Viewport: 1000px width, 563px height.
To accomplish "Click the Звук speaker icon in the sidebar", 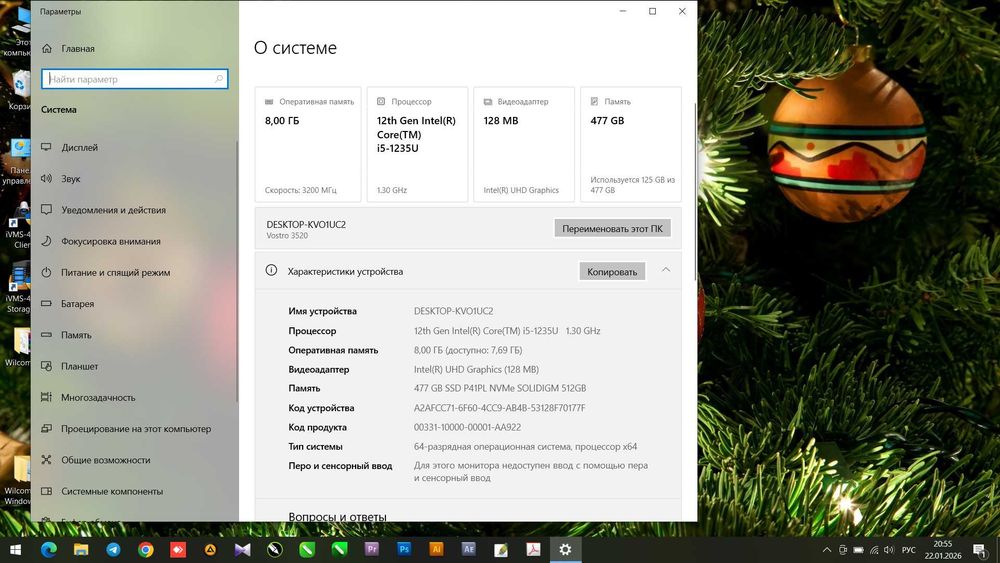I will click(x=46, y=179).
